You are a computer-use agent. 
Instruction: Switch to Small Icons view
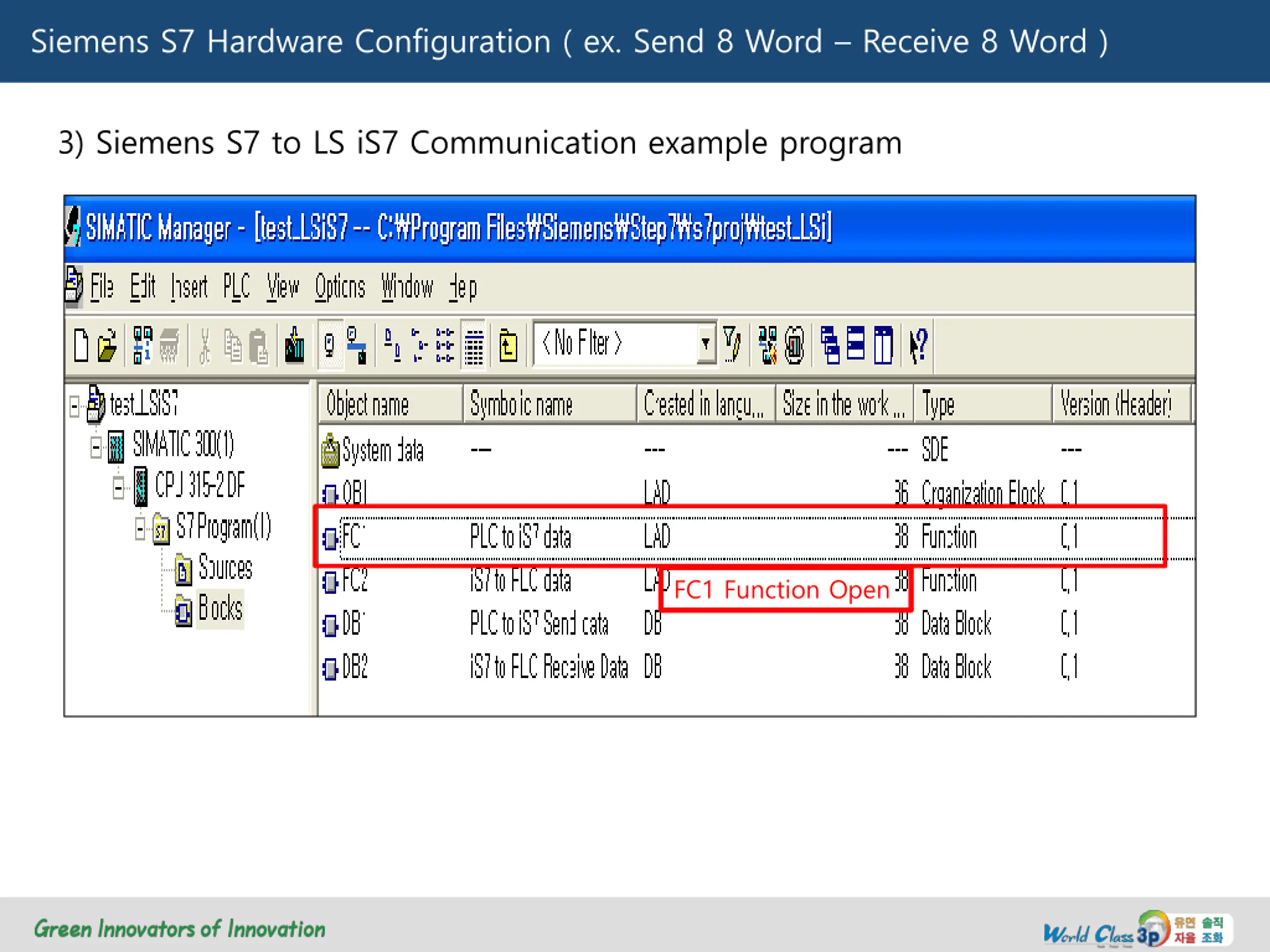(x=419, y=345)
